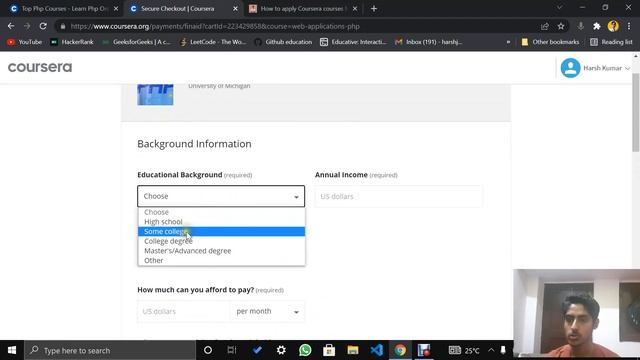Click the share page icon
The height and width of the screenshot is (360, 640).
(x=544, y=26)
